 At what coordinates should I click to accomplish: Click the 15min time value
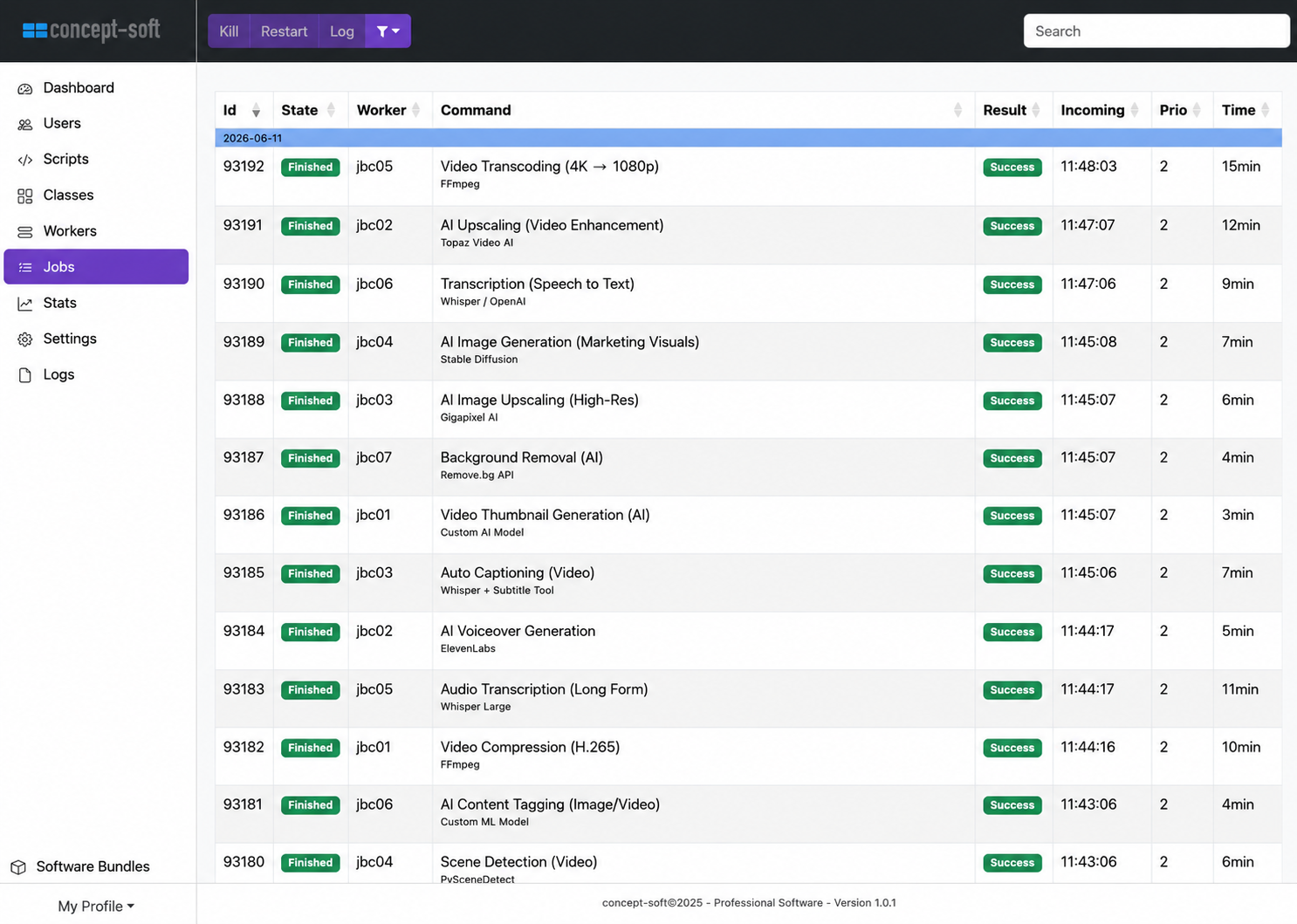click(1241, 167)
